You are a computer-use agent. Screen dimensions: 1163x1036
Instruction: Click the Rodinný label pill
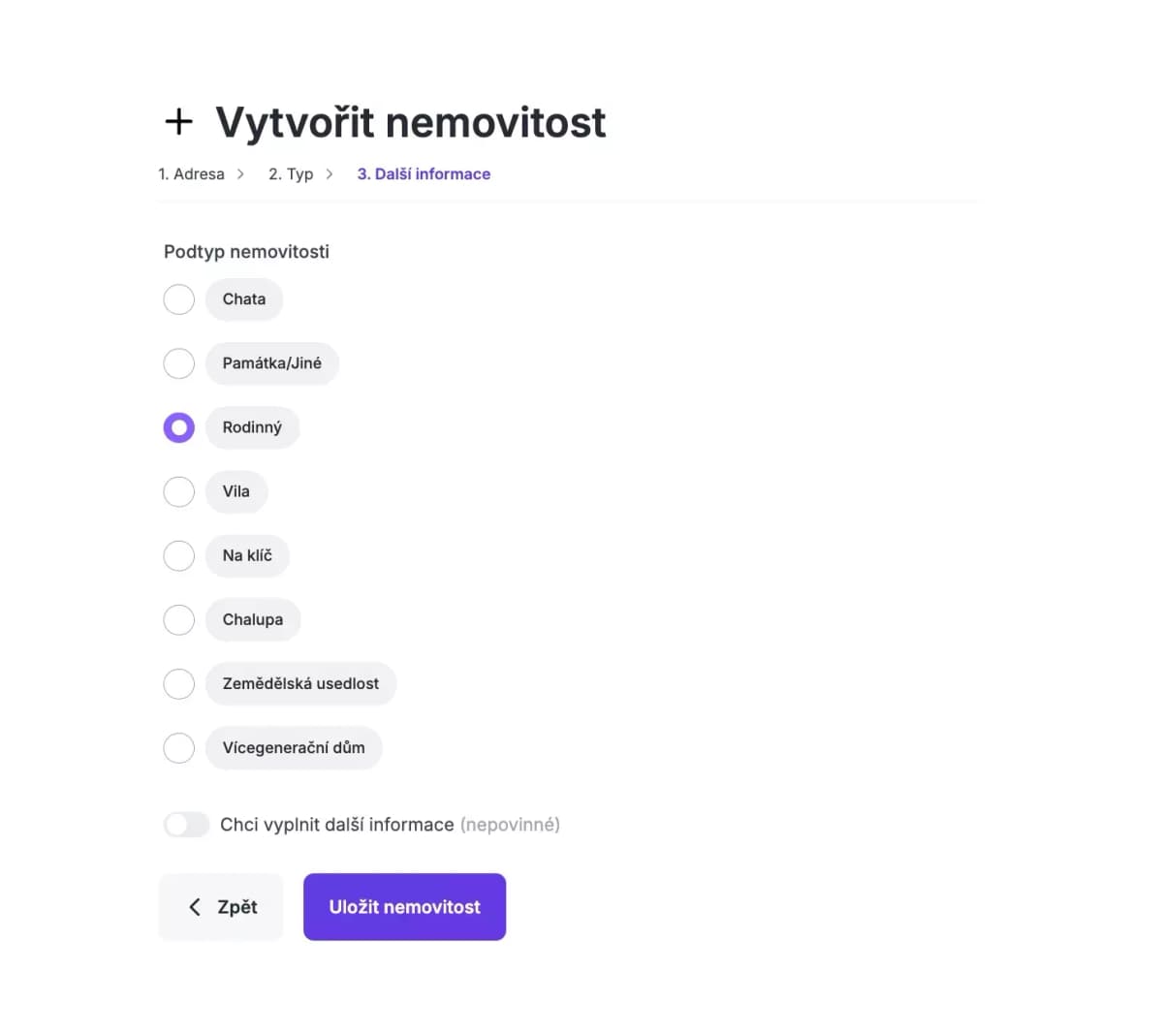point(252,427)
